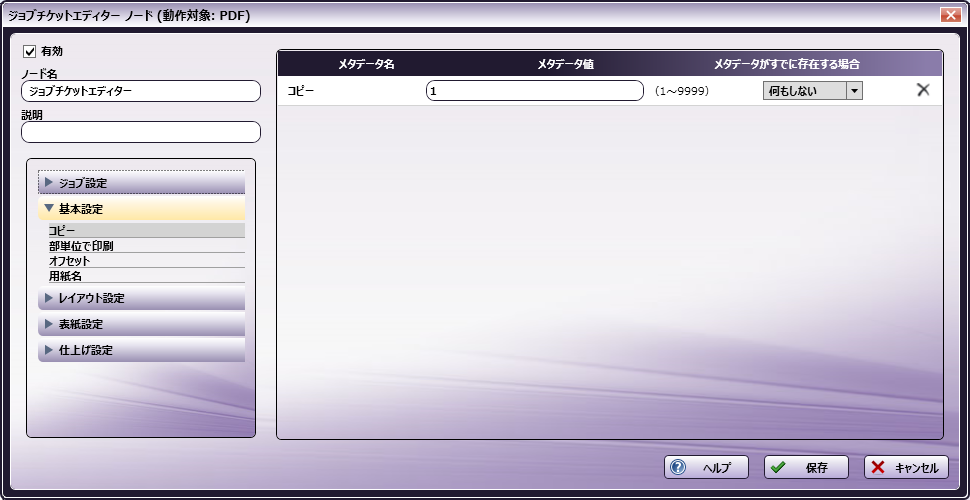Click the メタデータ名 column header
The width and height of the screenshot is (970, 500).
click(366, 64)
